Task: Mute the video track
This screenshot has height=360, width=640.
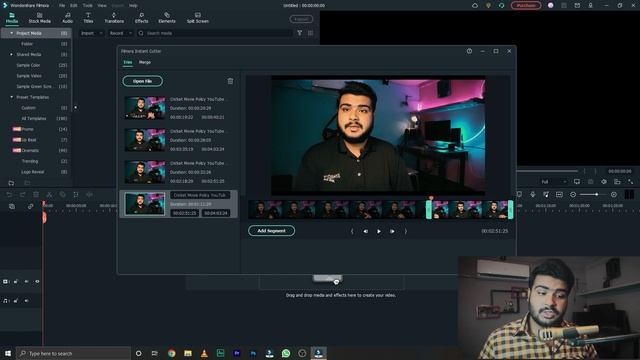Action: pos(27,281)
